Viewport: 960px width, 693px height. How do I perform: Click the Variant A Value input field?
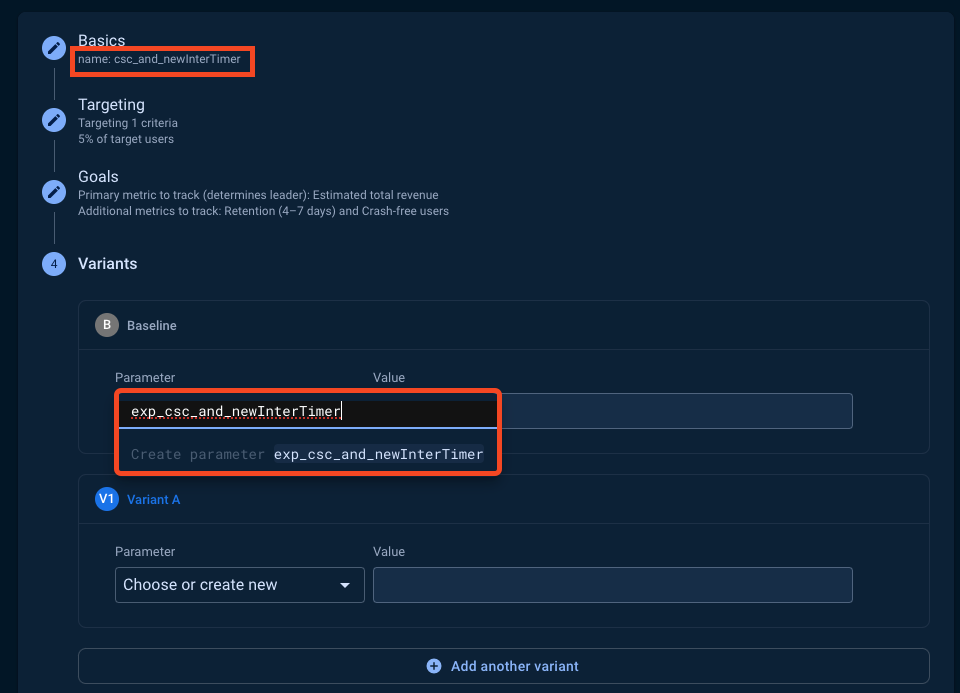(x=612, y=585)
